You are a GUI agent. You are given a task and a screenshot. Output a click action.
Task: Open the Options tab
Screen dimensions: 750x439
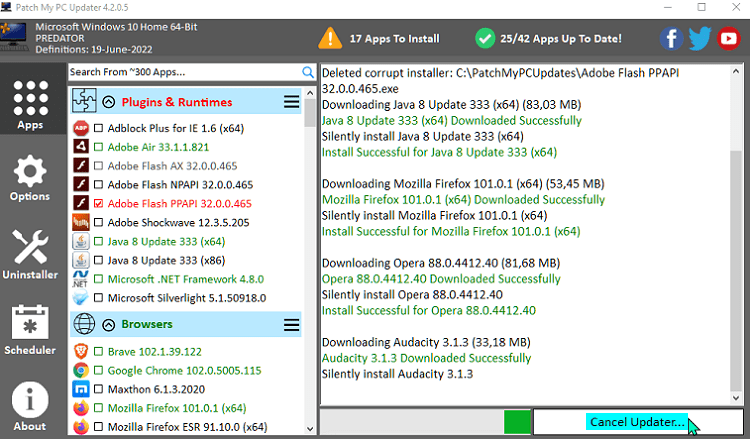(x=30, y=178)
